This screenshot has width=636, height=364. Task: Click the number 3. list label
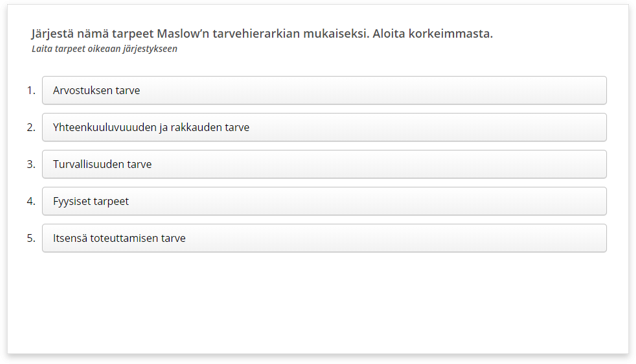tap(31, 164)
